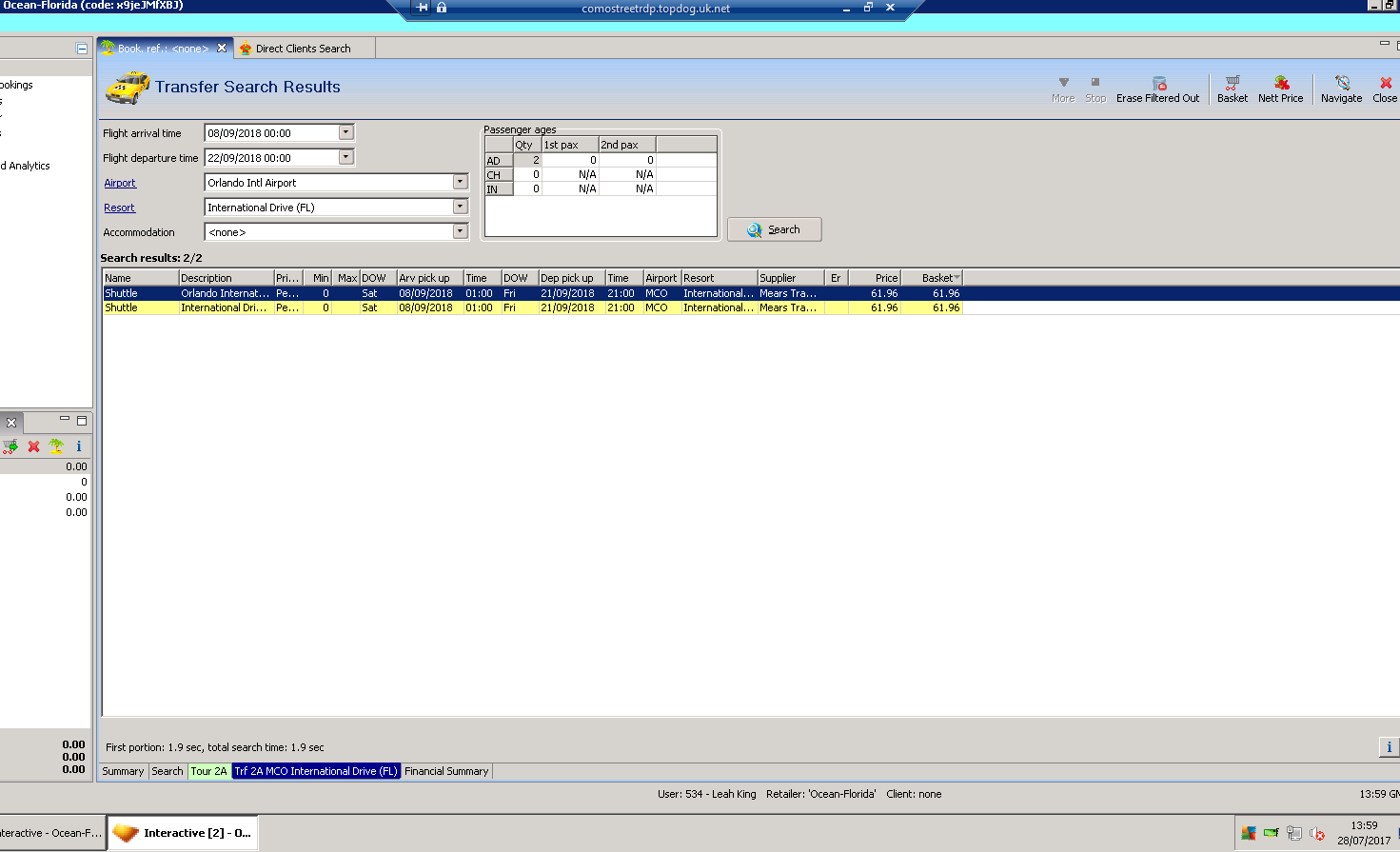1400x852 pixels.
Task: Click the More results icon
Action: pos(1063,83)
